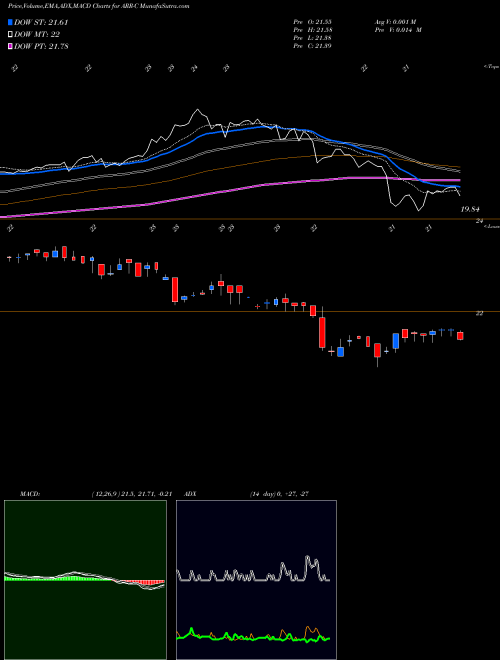The image size is (500, 660).
Task: Click the ADX (14 day) values text
Action: 279,494
